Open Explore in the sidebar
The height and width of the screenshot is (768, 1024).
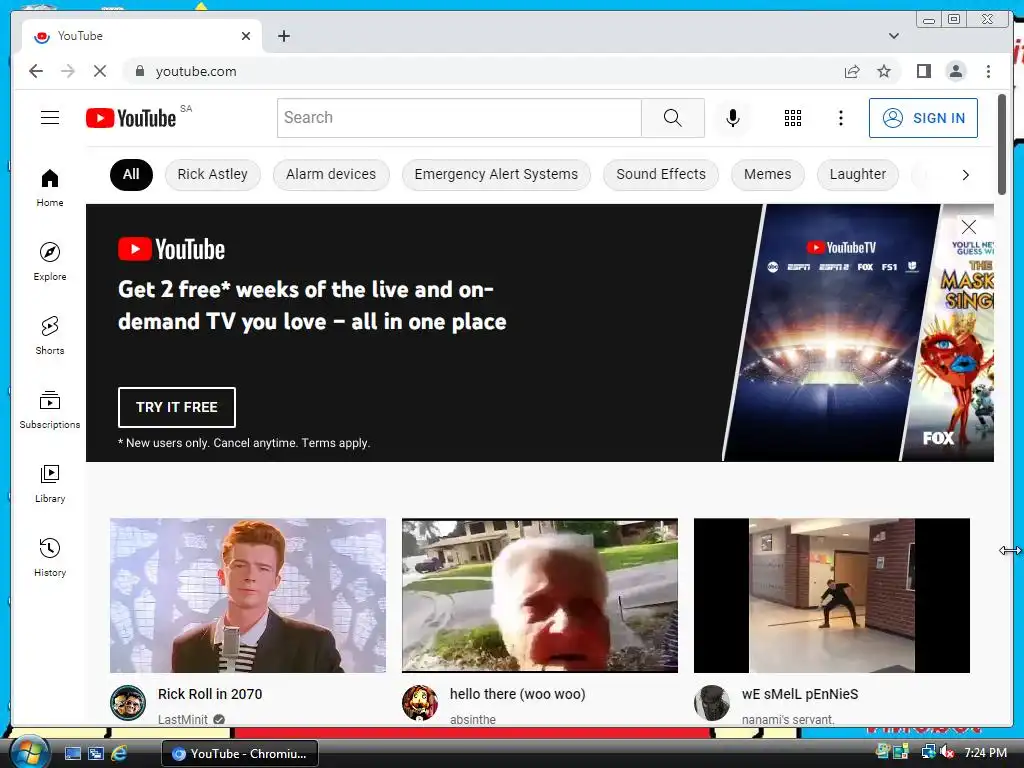pos(50,261)
